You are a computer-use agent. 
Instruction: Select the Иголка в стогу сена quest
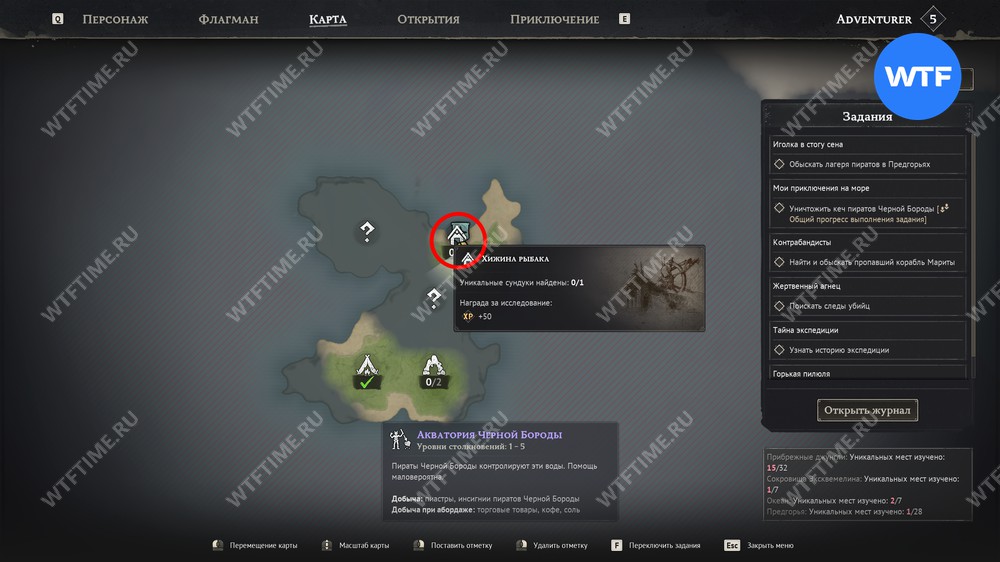click(867, 145)
